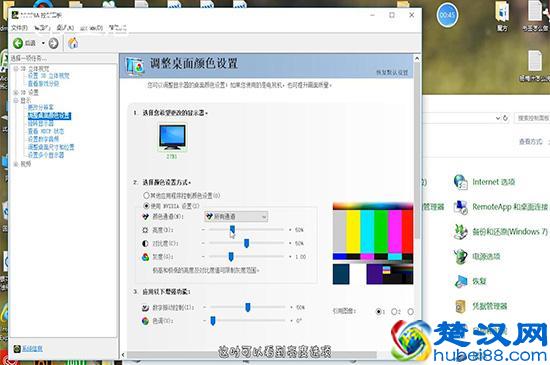
Task: Open 备份和还原(Windows 7) in Control Panel
Action: (x=510, y=232)
